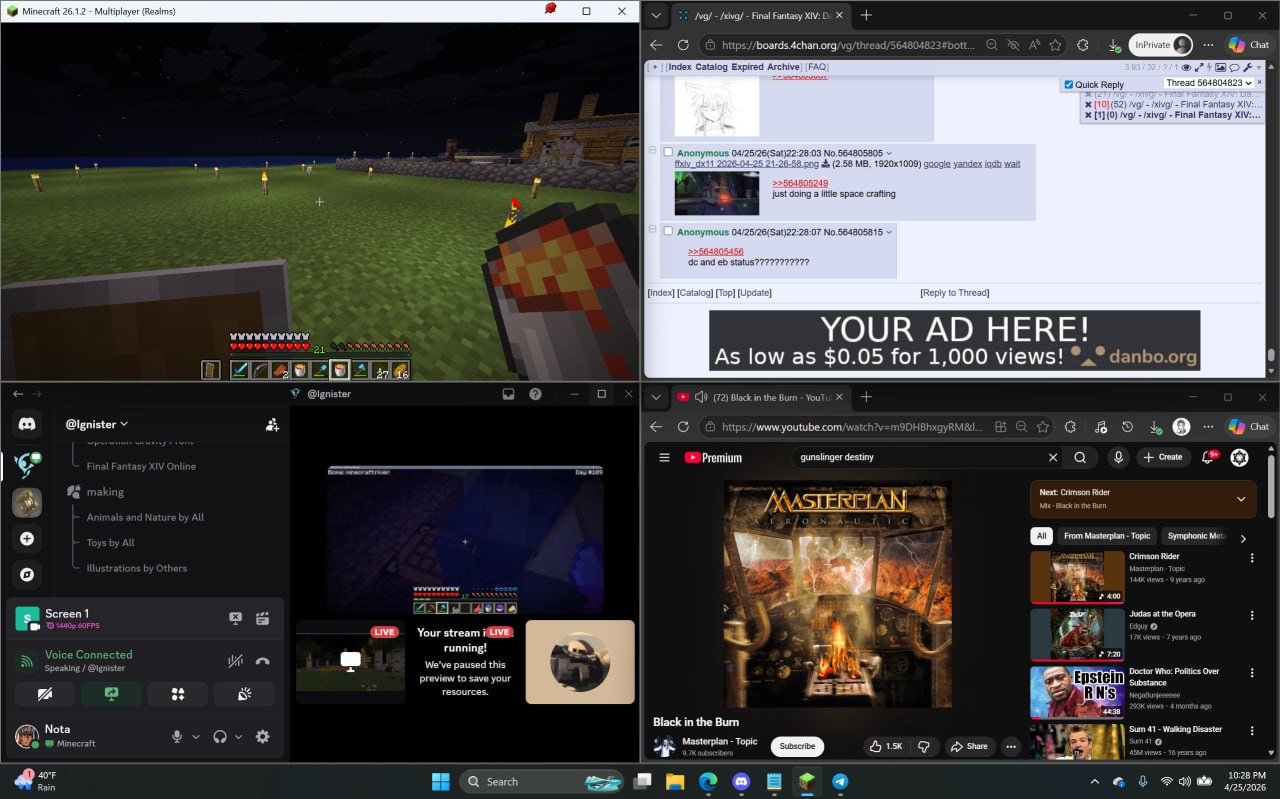Open Discord help question mark icon
This screenshot has height=799, width=1280.
pyautogui.click(x=535, y=394)
